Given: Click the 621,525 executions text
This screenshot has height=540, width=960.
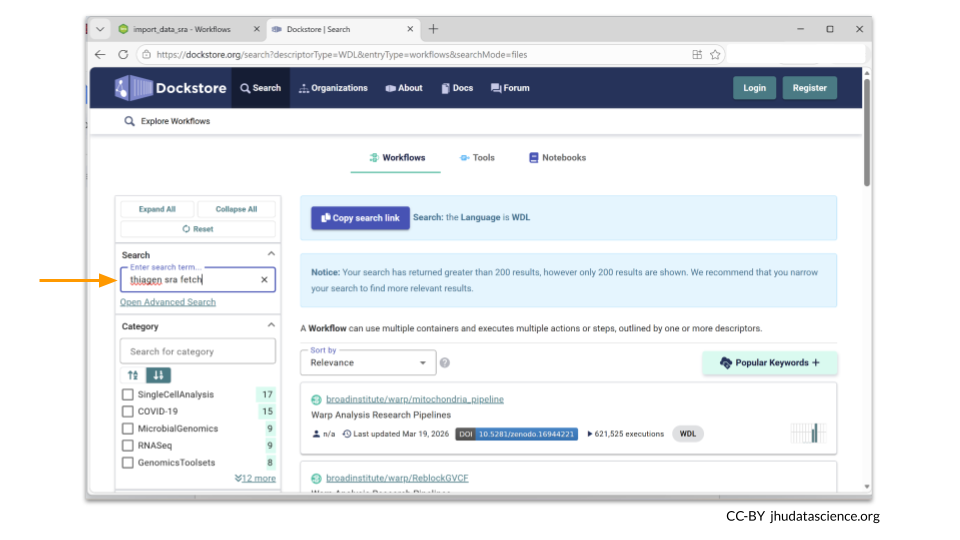Looking at the screenshot, I should (629, 434).
